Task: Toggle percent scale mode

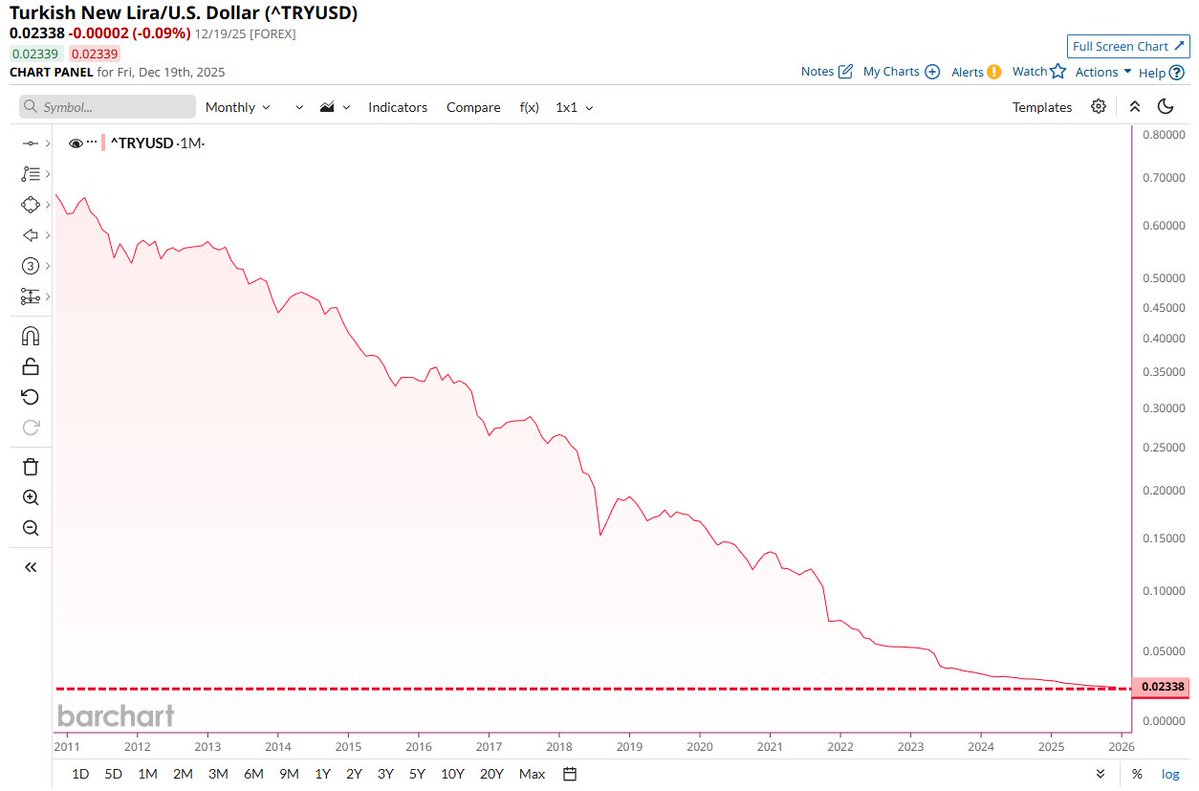Action: click(1137, 774)
